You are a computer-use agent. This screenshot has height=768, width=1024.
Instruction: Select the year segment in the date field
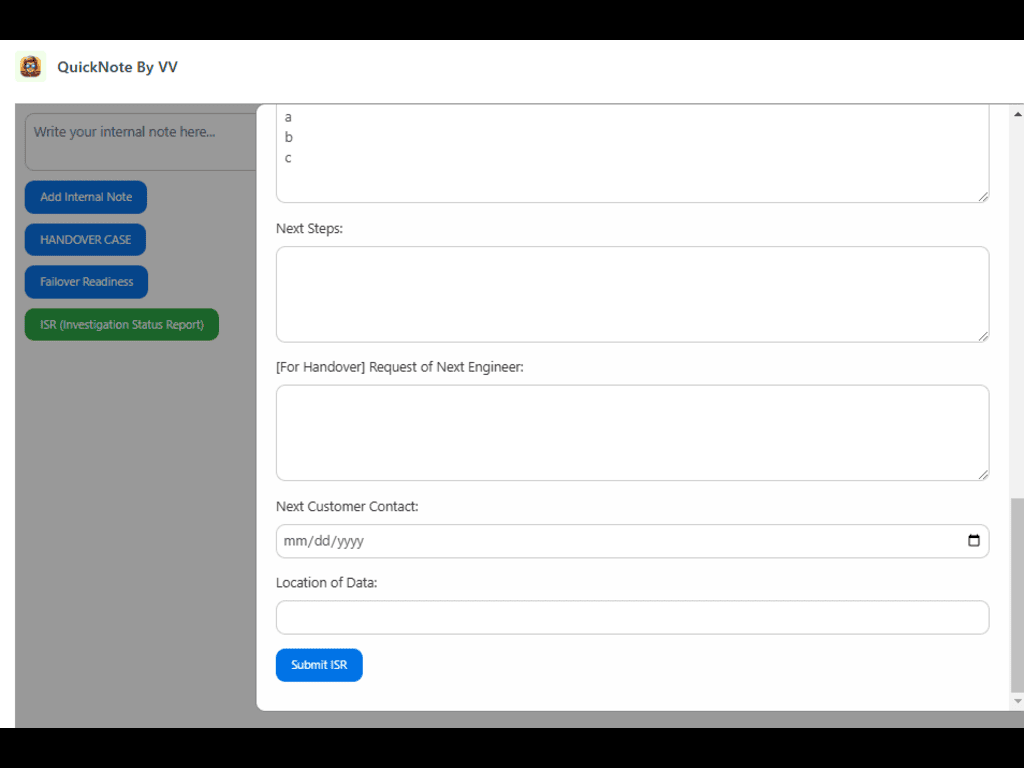(349, 541)
